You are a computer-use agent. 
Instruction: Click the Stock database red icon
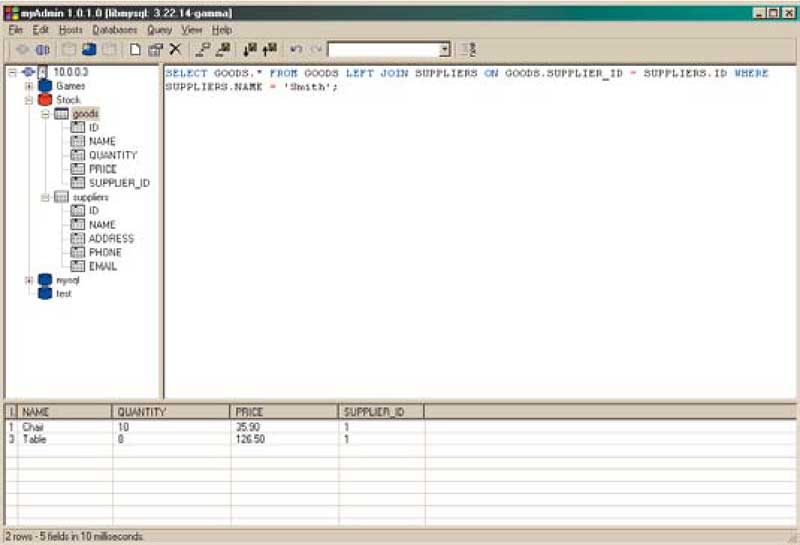coord(45,100)
